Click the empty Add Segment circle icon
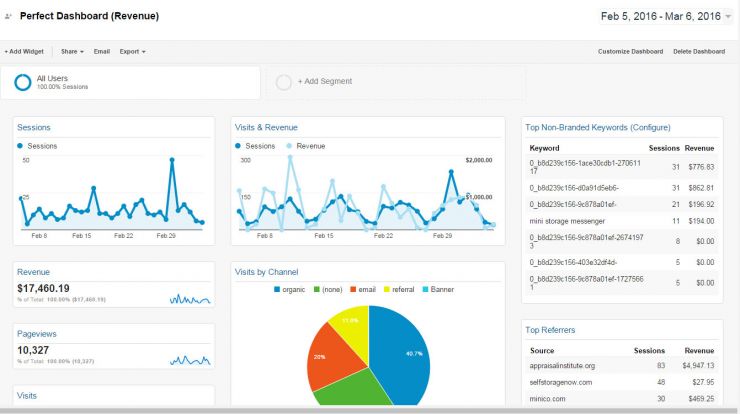The width and height of the screenshot is (740, 414). coord(284,82)
